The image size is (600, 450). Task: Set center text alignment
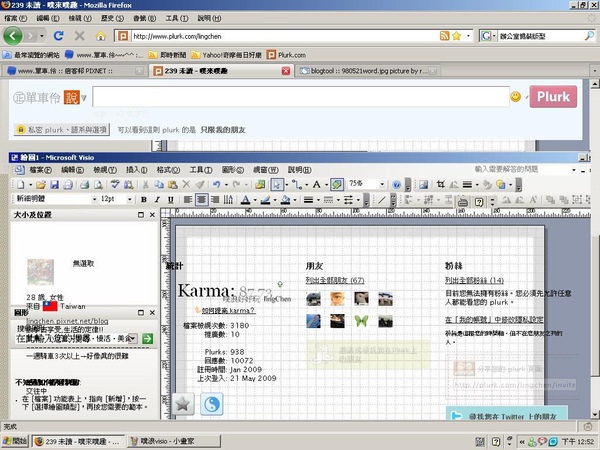point(201,200)
